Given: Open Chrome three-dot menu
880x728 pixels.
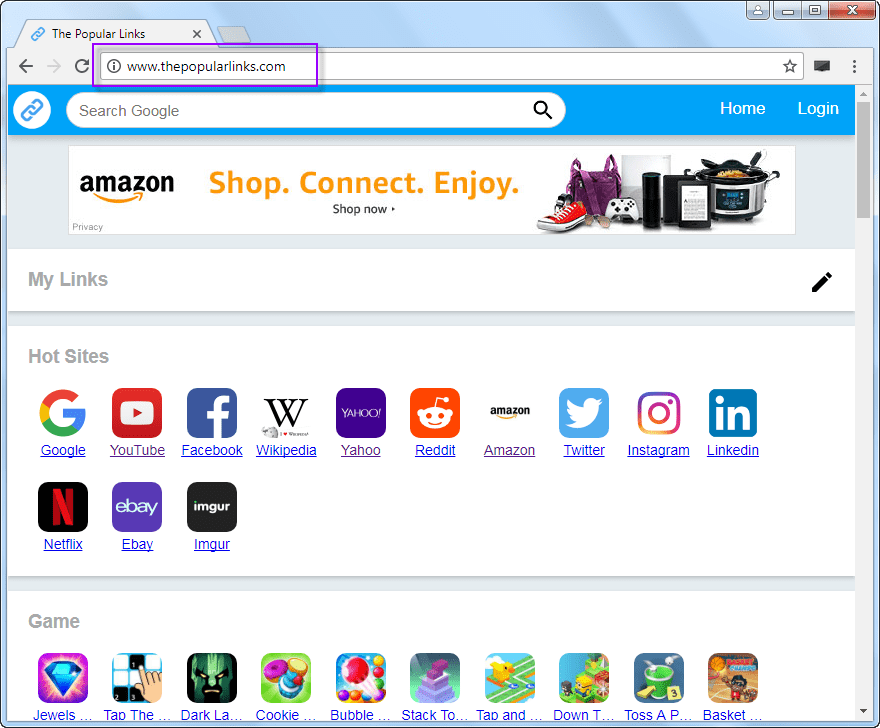Looking at the screenshot, I should point(854,66).
